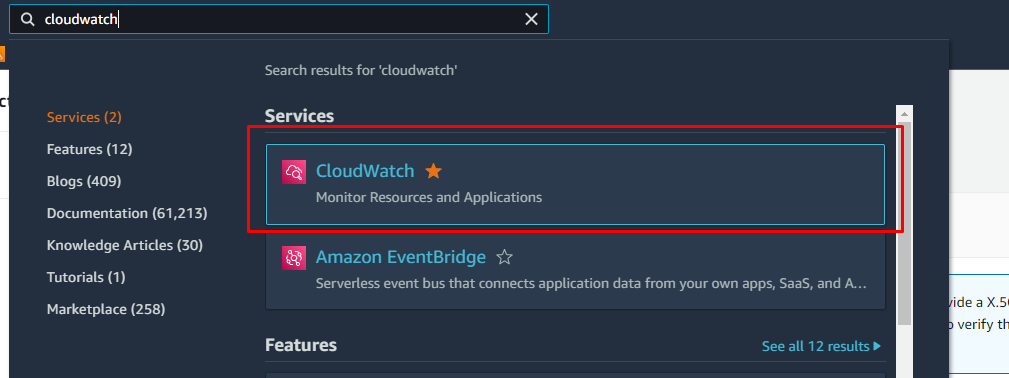
Task: Select the Tutorials (1) filter
Action: tap(86, 278)
